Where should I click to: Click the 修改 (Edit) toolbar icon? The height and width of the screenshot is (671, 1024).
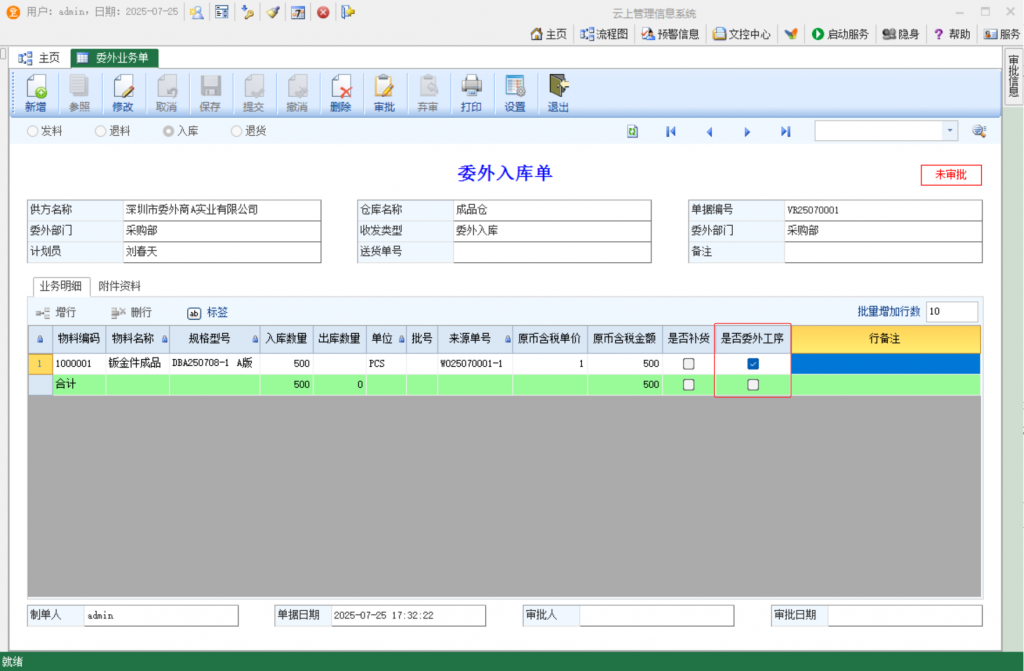coord(123,93)
